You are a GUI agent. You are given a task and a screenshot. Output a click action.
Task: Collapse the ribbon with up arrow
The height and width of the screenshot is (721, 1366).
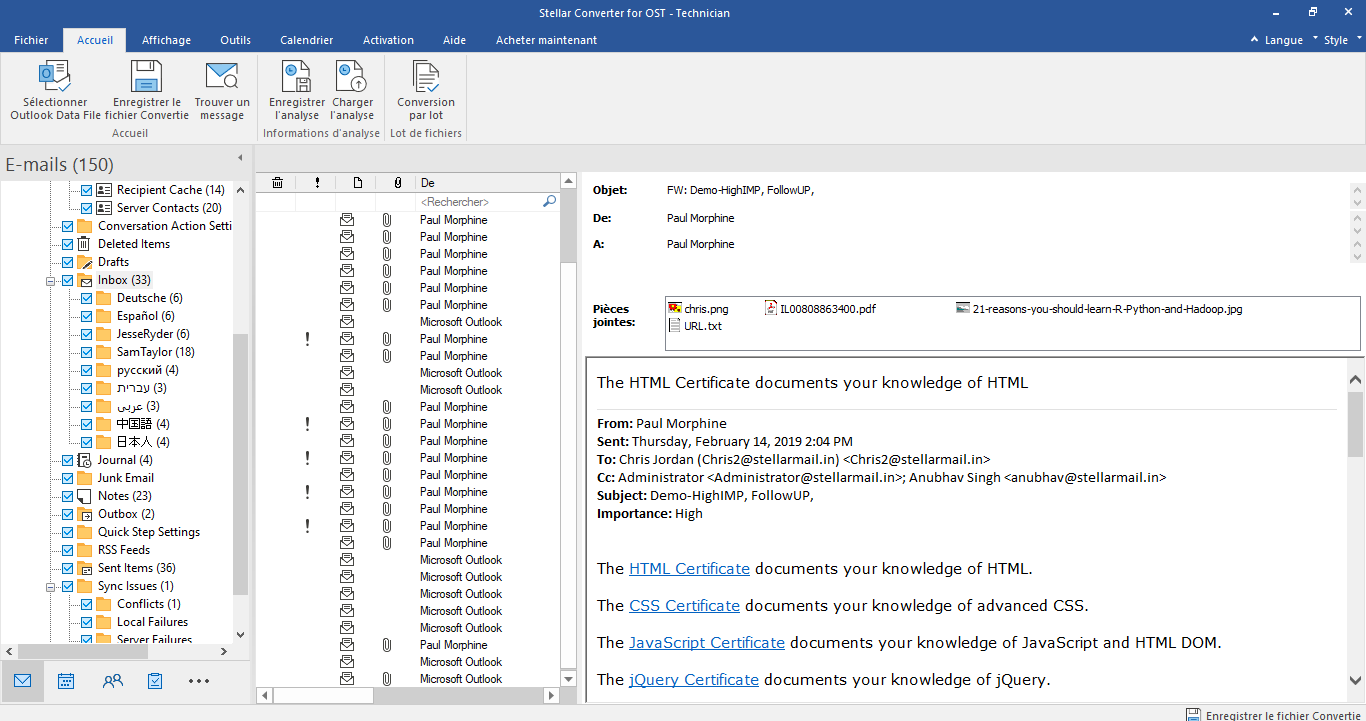tap(1255, 40)
